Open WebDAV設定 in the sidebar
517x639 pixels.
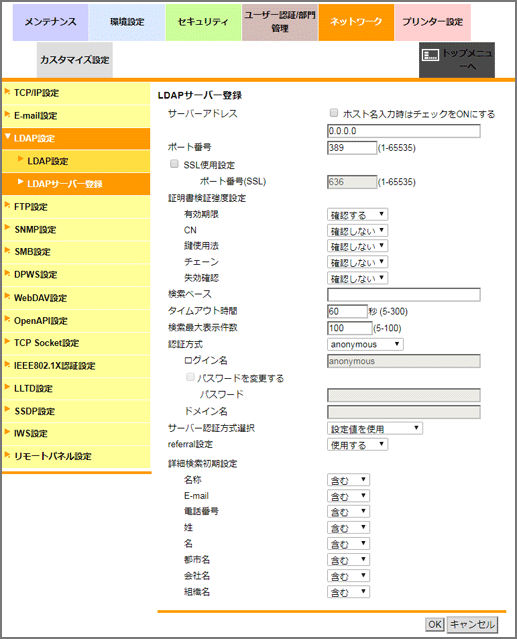(76, 298)
